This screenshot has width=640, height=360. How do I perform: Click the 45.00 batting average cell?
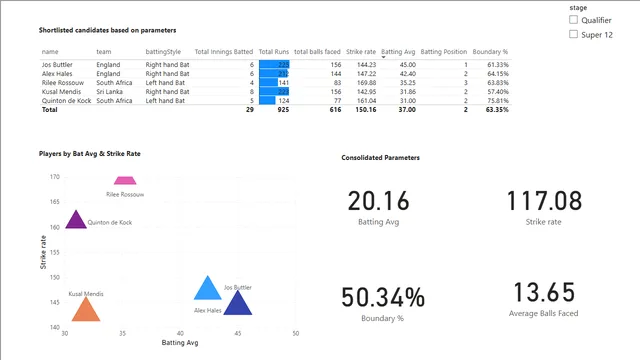(408, 64)
